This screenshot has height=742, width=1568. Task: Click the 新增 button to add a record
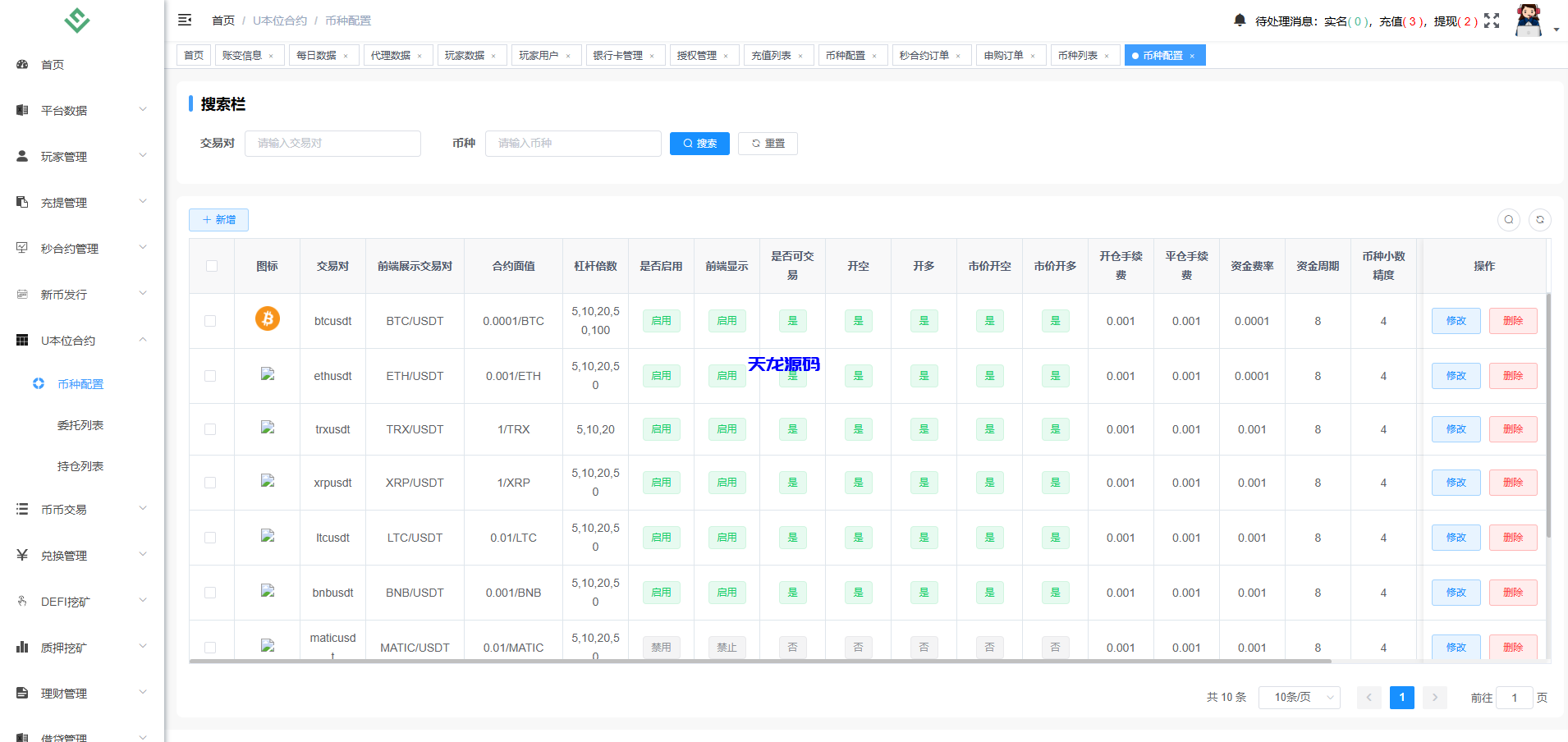[218, 219]
